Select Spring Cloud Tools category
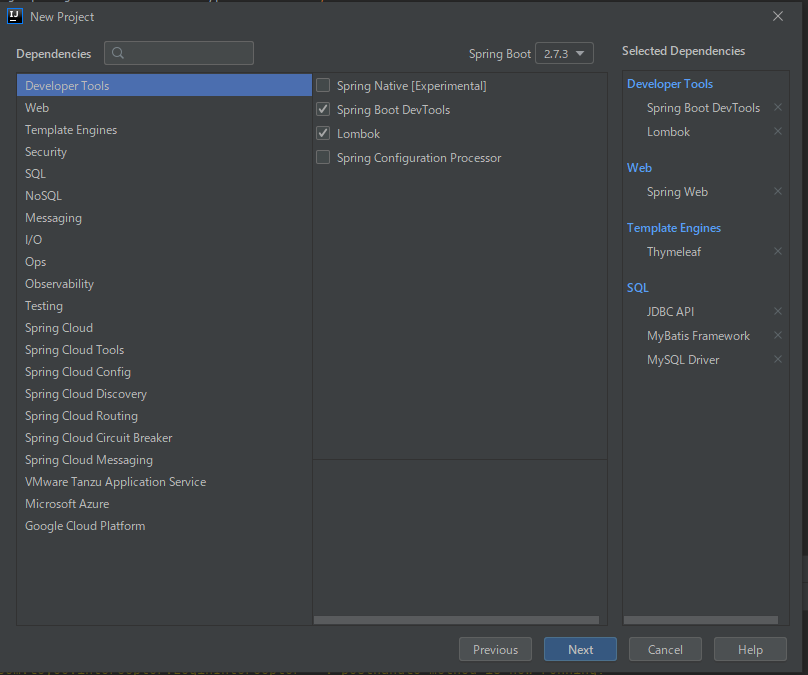This screenshot has width=808, height=675. 164,350
